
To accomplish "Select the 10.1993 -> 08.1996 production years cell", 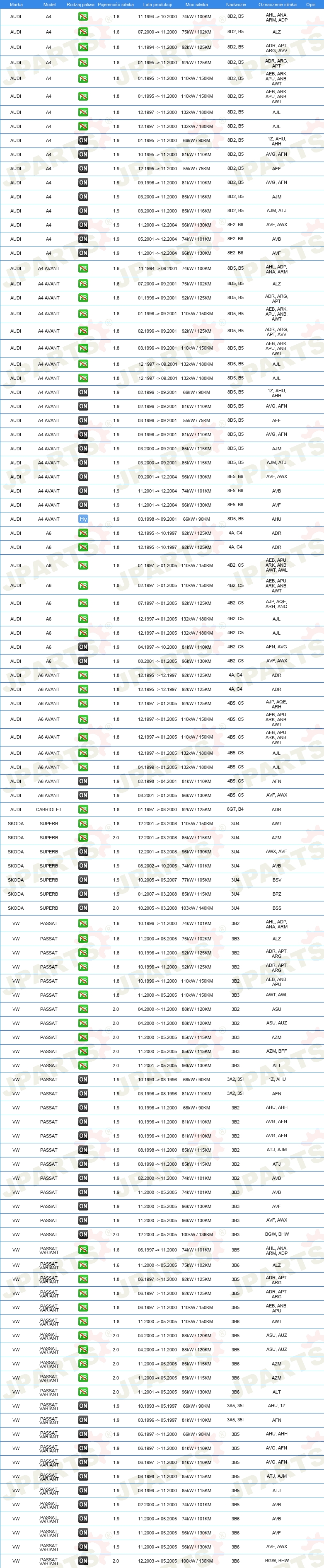I will (157, 1079).
